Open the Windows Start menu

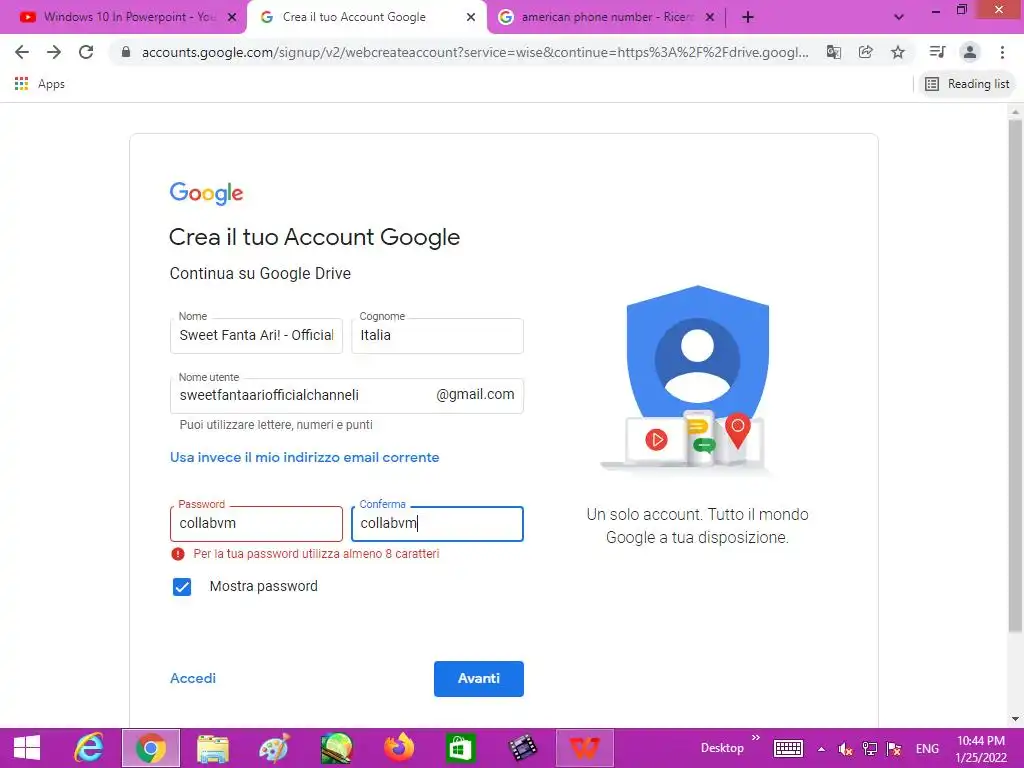click(x=27, y=748)
